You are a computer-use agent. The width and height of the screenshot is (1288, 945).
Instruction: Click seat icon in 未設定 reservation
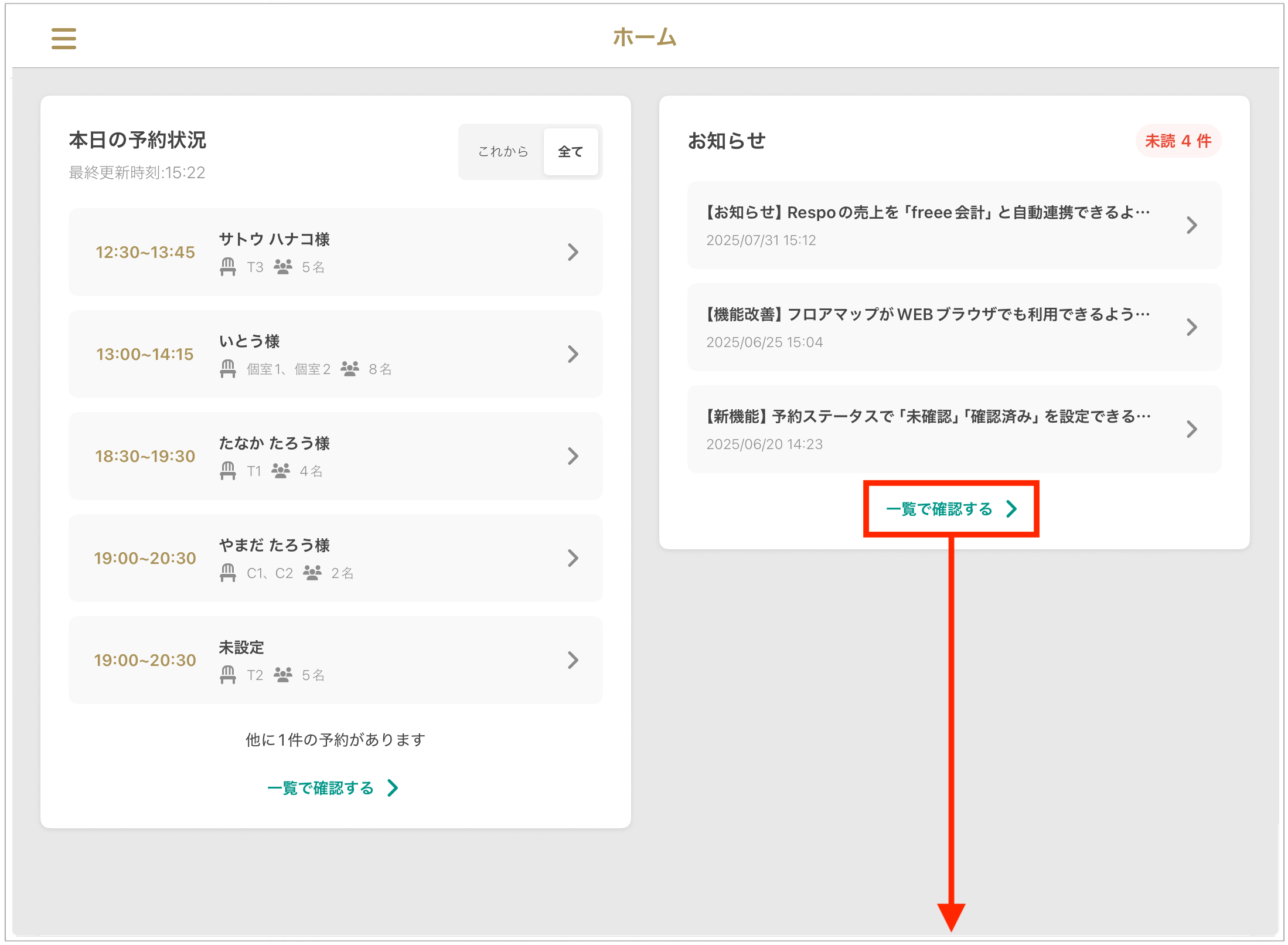(228, 675)
